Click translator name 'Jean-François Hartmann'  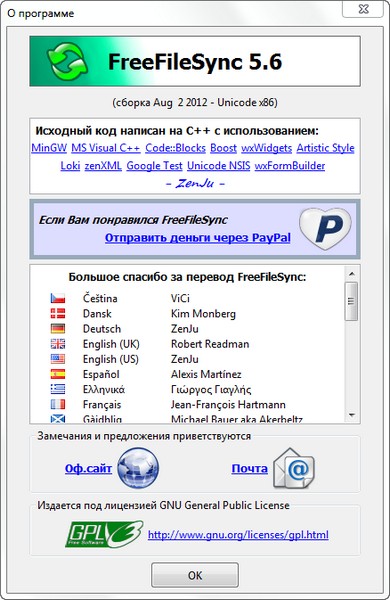point(228,404)
